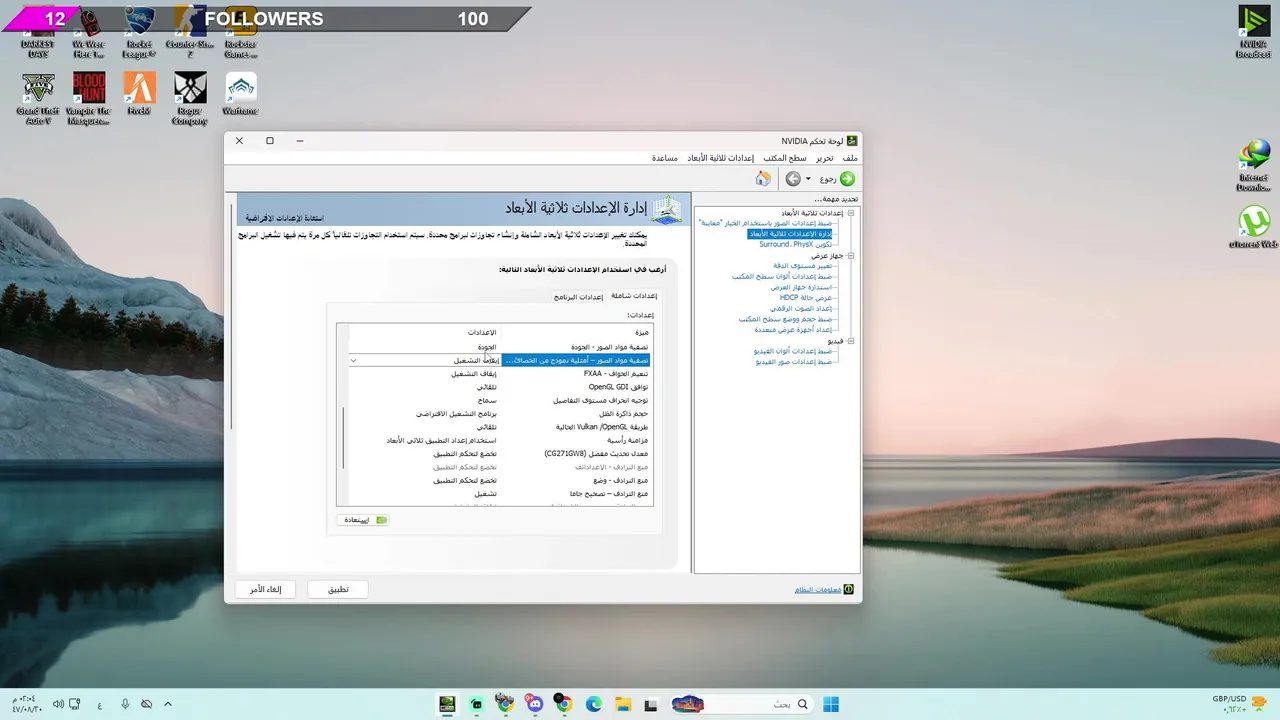The width and height of the screenshot is (1280, 720).
Task: Open Discord from the taskbar
Action: 534,705
